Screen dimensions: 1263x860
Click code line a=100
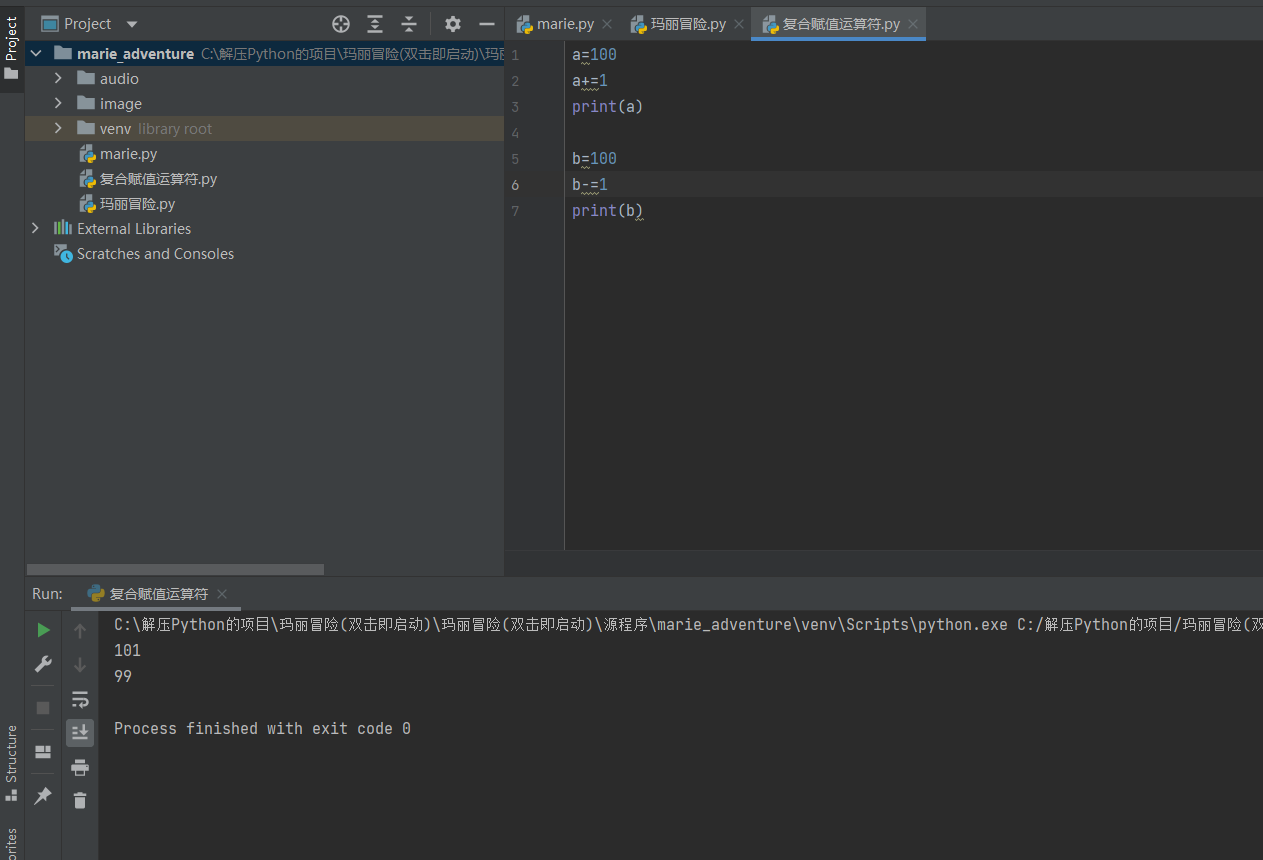click(x=594, y=55)
